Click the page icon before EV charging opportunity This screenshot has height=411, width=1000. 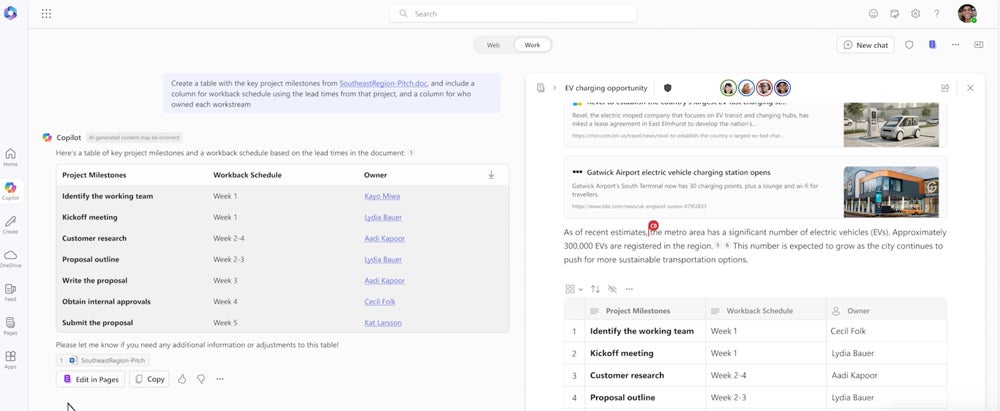coord(541,88)
